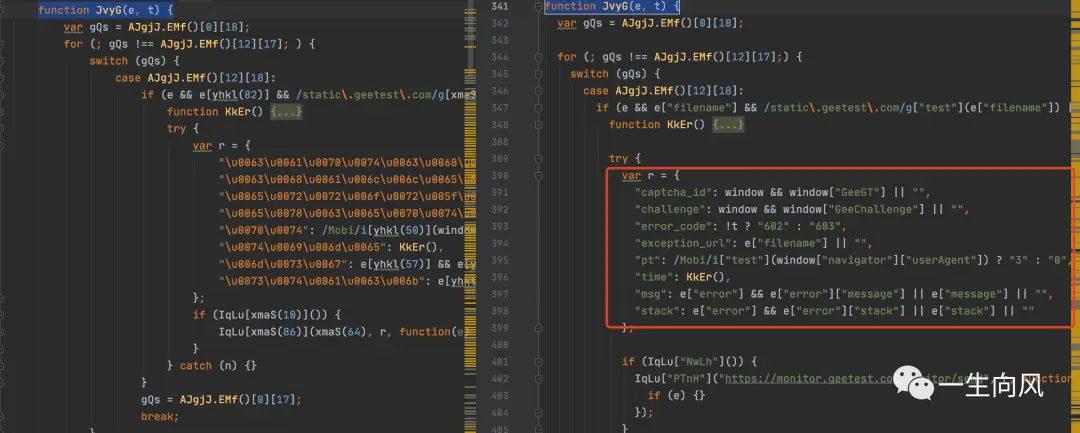
Task: Click the "time" key in right pane
Action: coord(654,277)
